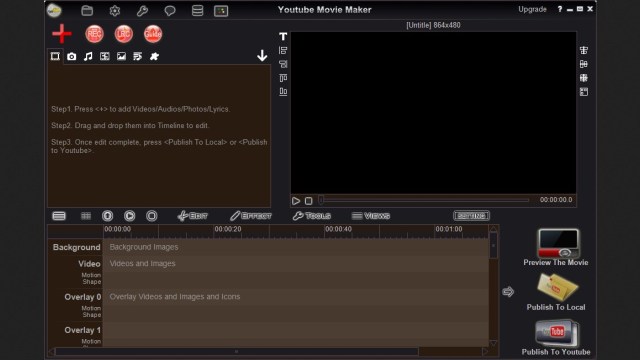The image size is (640, 360).
Task: Click the down arrow add to timeline
Action: 262,56
